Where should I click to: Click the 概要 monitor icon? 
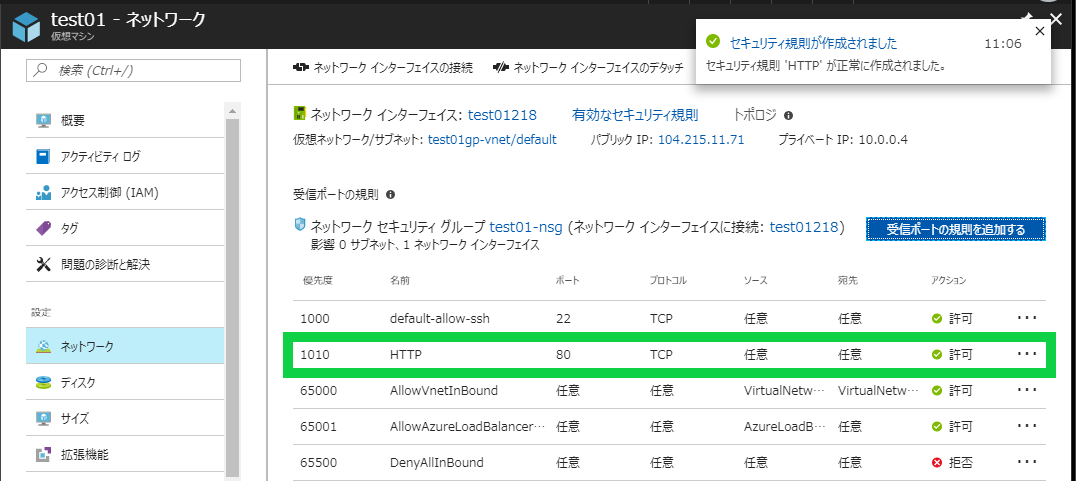(x=43, y=121)
